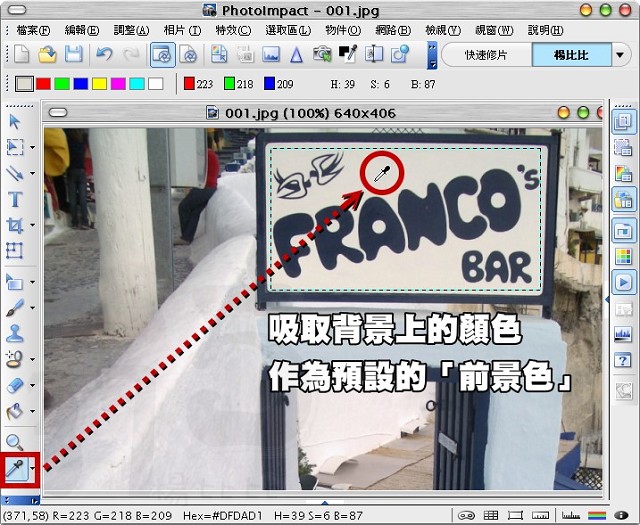Undo the last action

point(104,54)
